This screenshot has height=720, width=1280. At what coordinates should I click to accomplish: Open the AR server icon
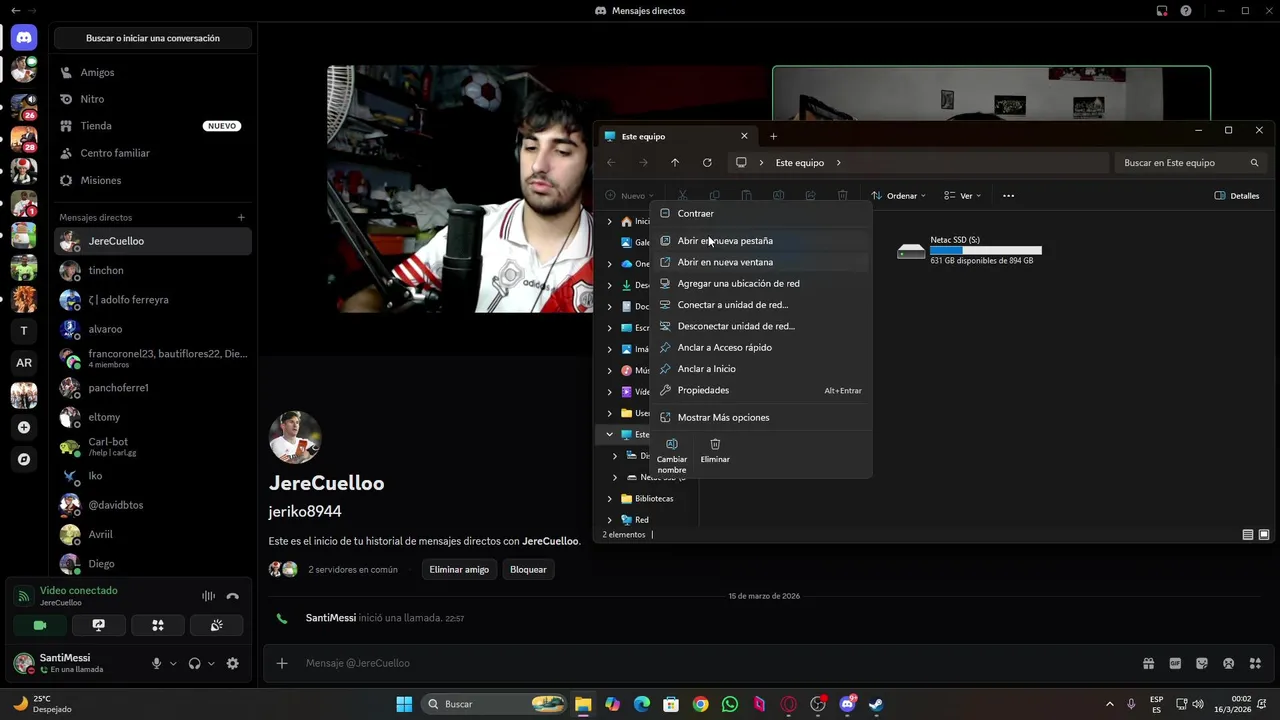tap(24, 362)
